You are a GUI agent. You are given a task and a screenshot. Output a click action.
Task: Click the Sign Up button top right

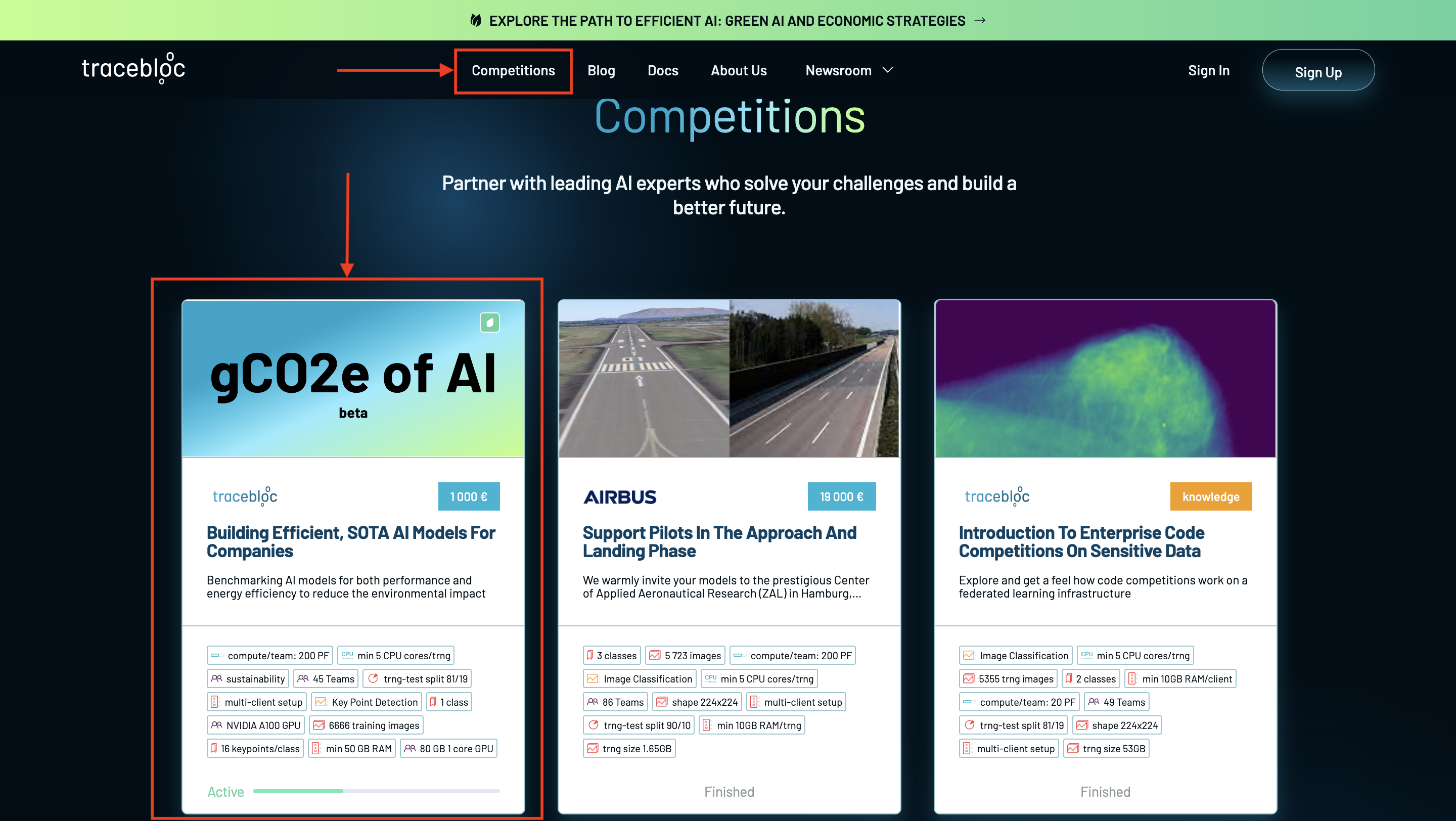pyautogui.click(x=1318, y=70)
